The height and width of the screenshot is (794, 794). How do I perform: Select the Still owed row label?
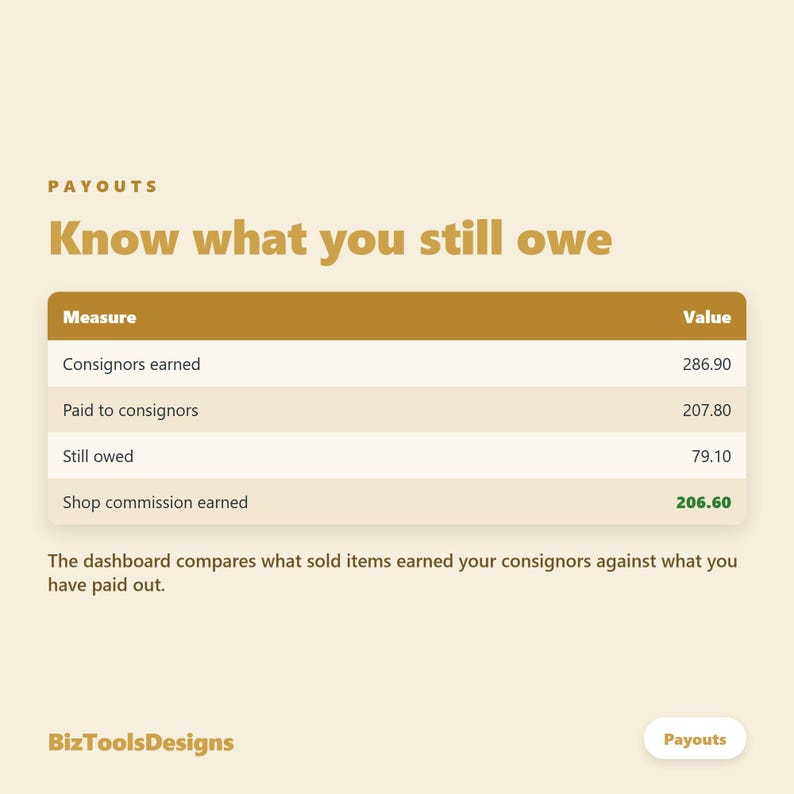98,456
